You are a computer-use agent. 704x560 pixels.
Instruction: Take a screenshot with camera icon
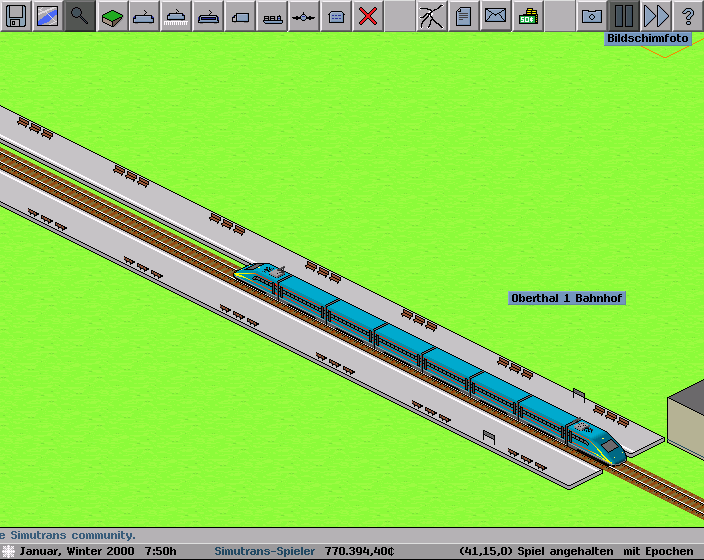click(592, 15)
